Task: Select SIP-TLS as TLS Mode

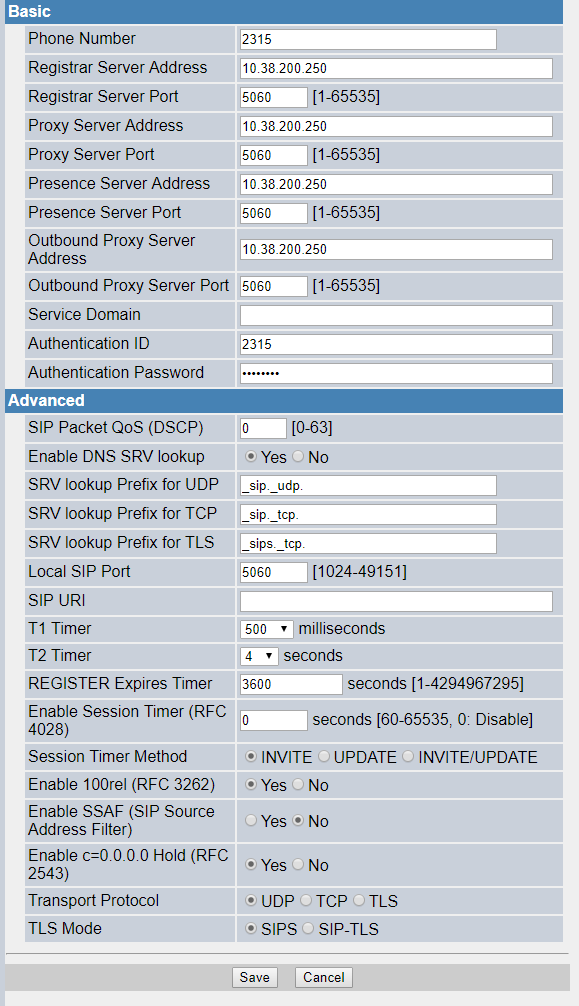Action: tap(308, 928)
